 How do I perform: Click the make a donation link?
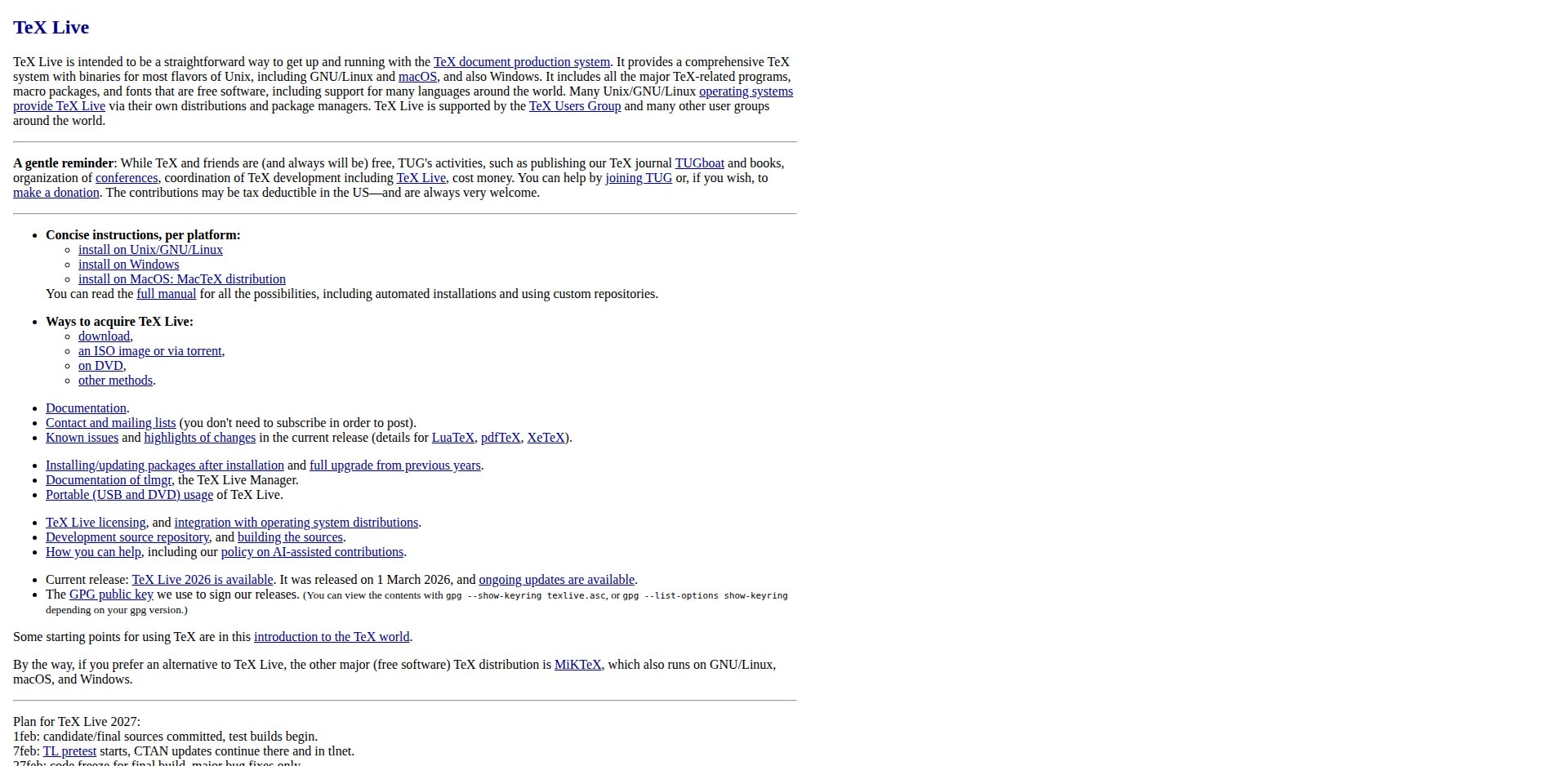tap(56, 193)
